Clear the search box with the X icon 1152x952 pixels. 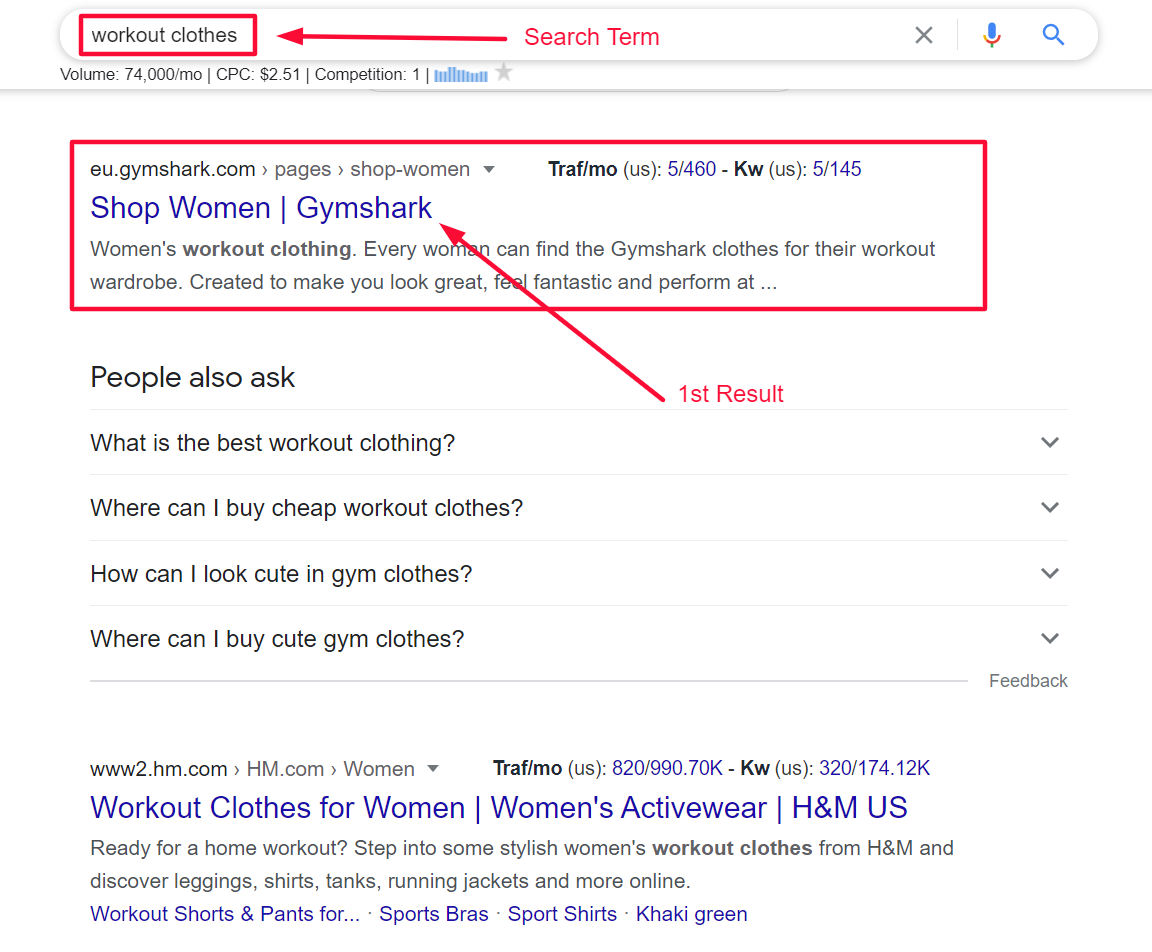click(924, 35)
